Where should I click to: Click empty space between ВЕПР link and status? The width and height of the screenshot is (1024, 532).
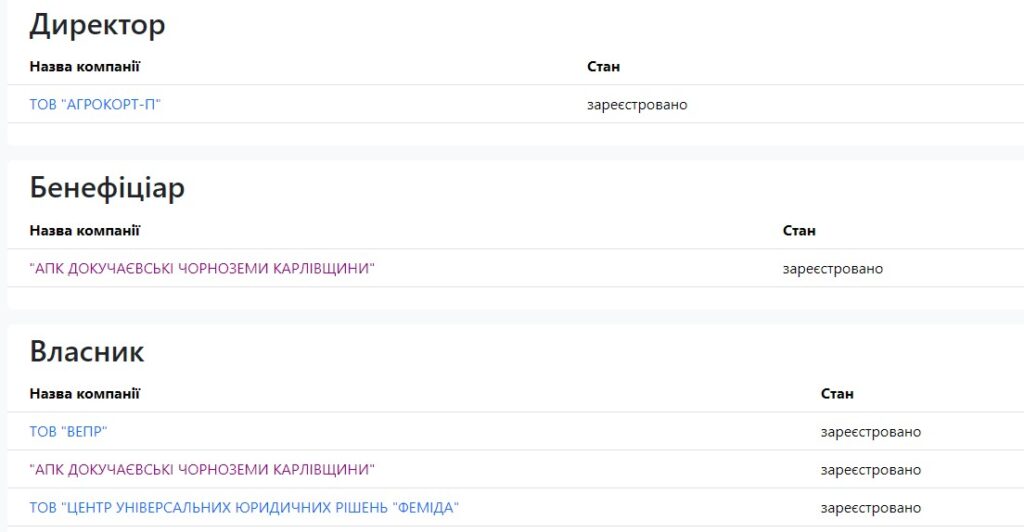click(450, 432)
